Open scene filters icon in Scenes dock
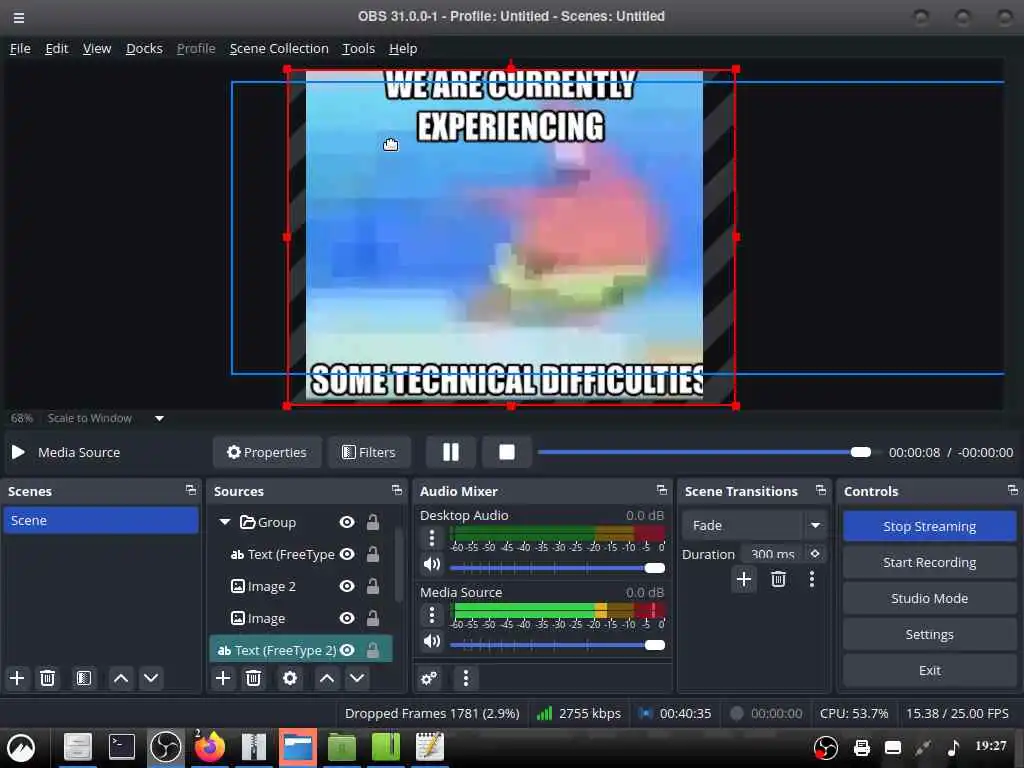This screenshot has width=1024, height=768. coord(84,678)
